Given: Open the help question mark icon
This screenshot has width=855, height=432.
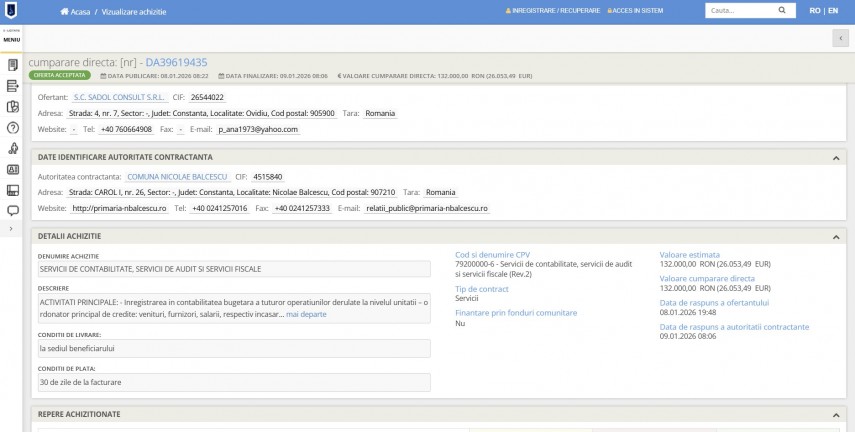Looking at the screenshot, I should pos(13,128).
